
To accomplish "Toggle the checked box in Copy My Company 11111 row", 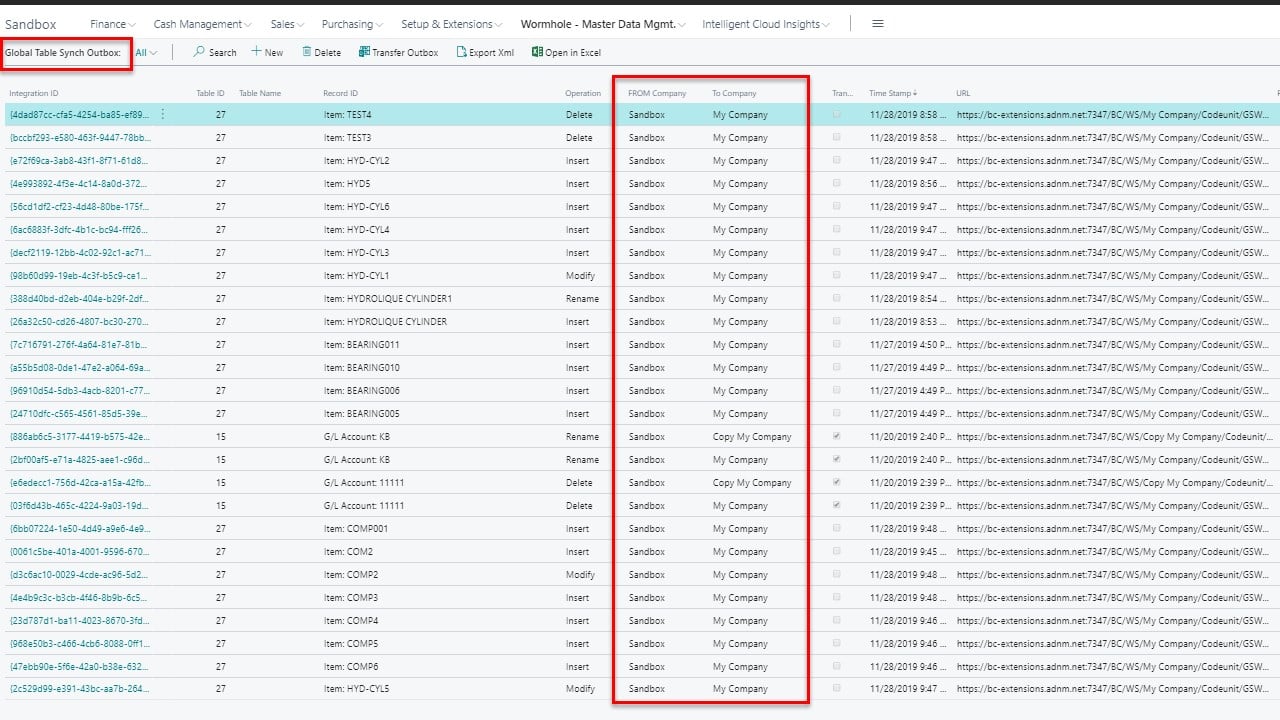I will coord(837,482).
